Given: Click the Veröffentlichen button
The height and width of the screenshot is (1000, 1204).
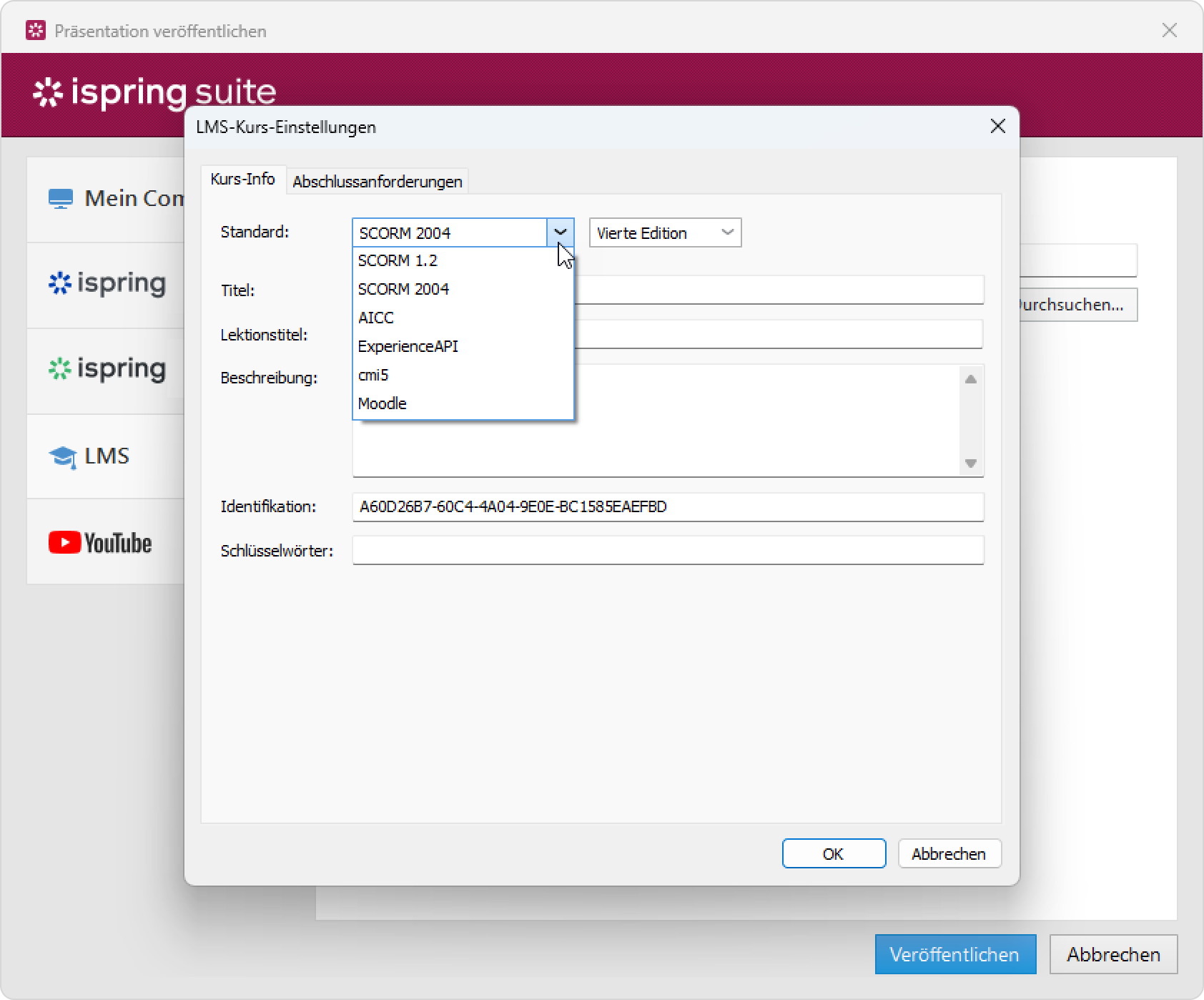Looking at the screenshot, I should pos(955,954).
